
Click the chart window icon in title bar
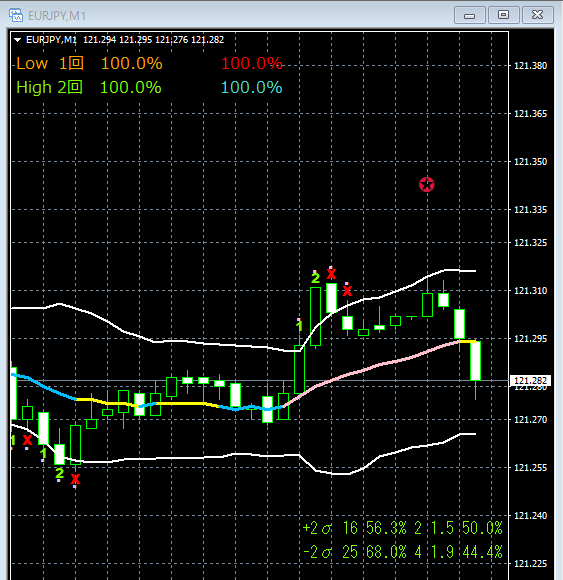(16, 16)
